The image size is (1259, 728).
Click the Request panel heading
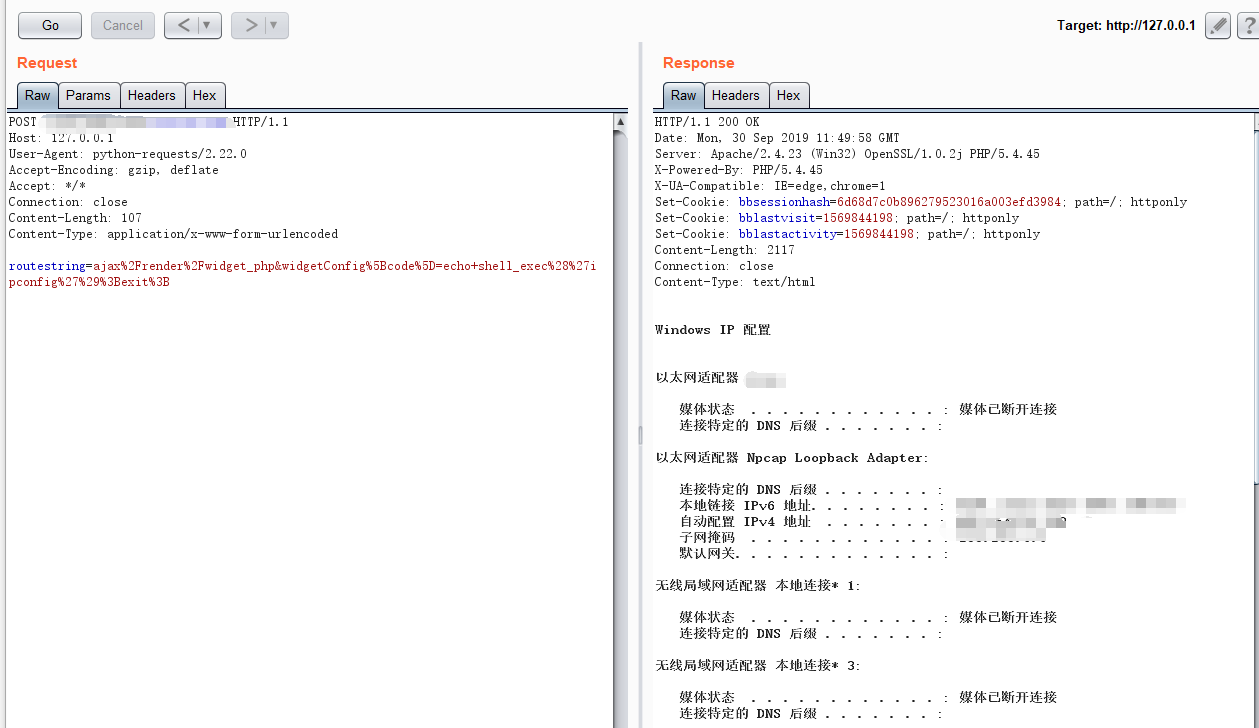click(47, 63)
